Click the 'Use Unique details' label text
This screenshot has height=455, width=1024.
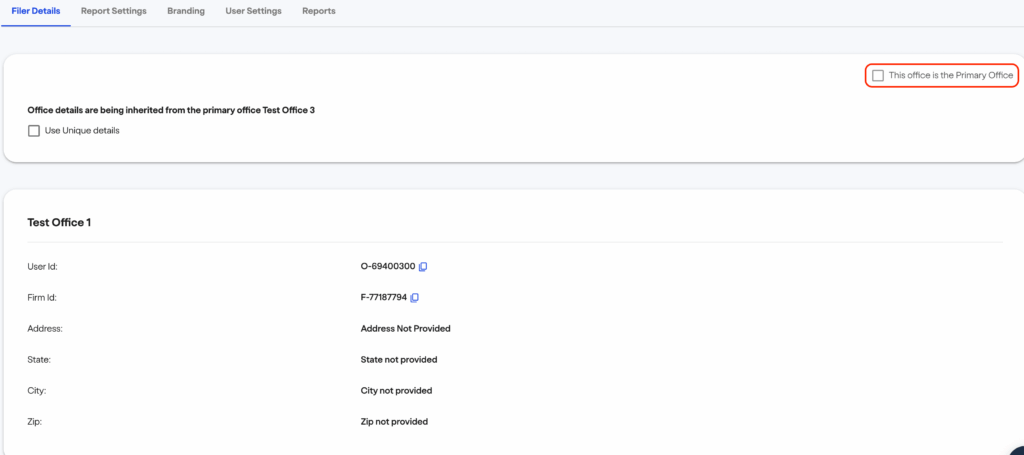point(82,130)
